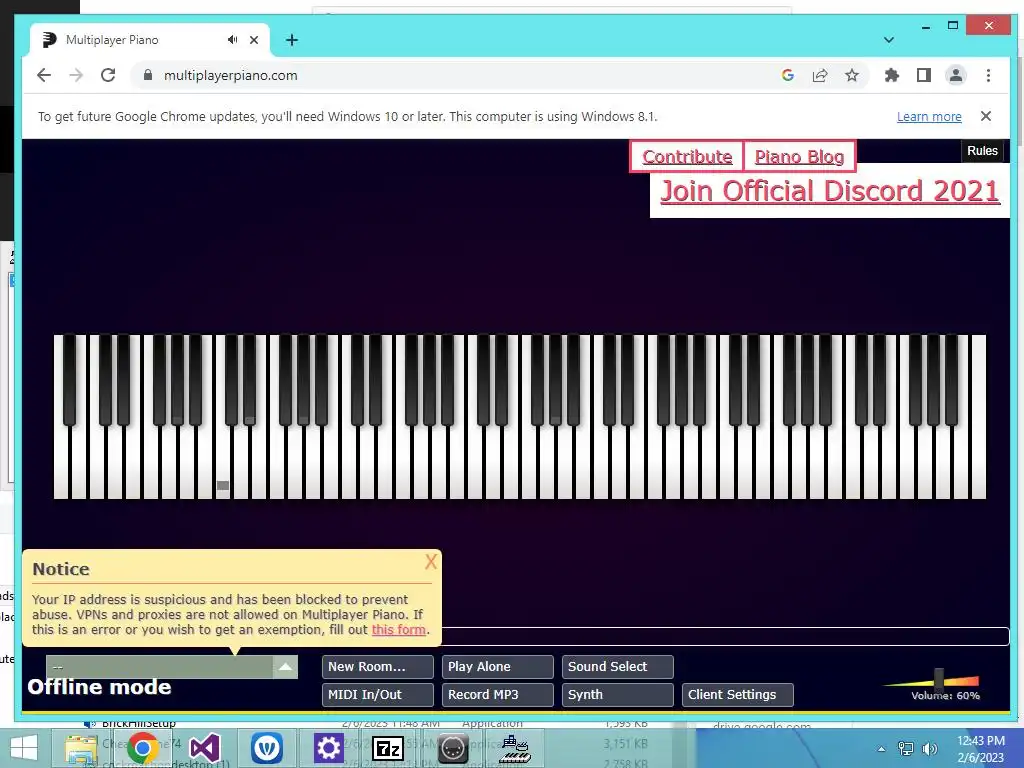The image size is (1024, 768).
Task: Open 'this form' exemption link
Action: coord(398,630)
